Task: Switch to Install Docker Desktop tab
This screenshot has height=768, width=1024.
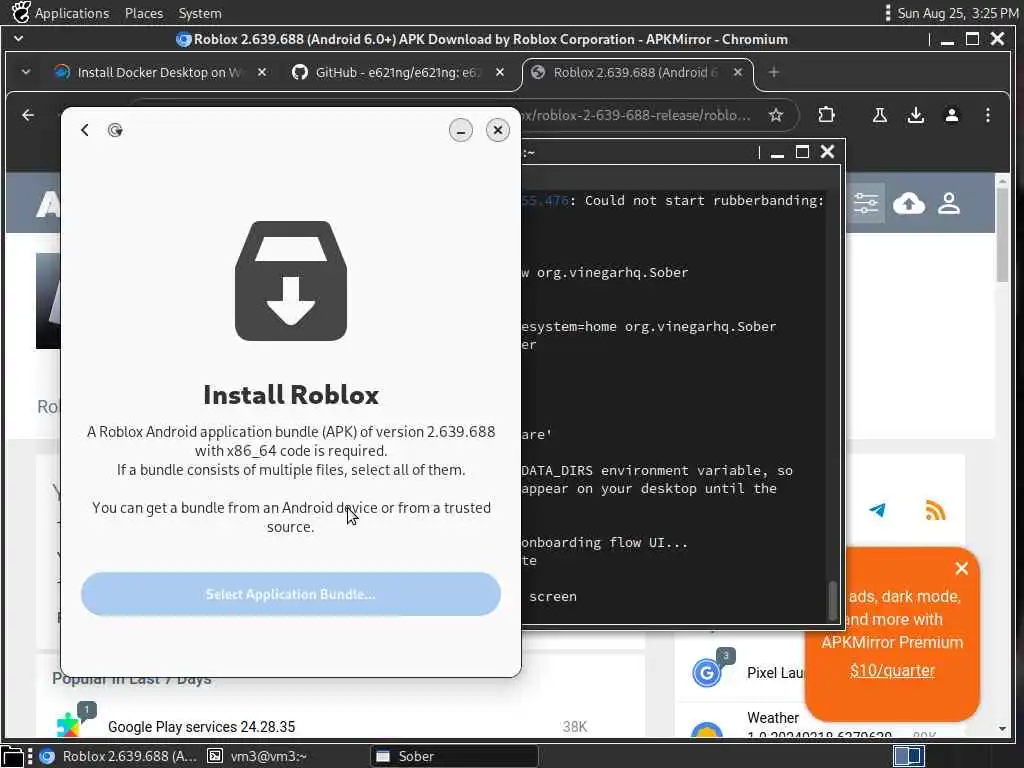Action: (x=158, y=72)
